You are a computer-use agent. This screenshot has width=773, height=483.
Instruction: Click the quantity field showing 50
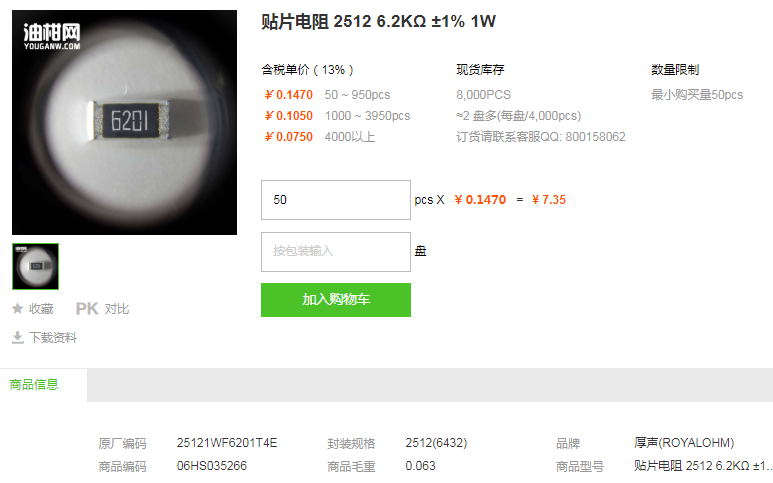[x=336, y=200]
